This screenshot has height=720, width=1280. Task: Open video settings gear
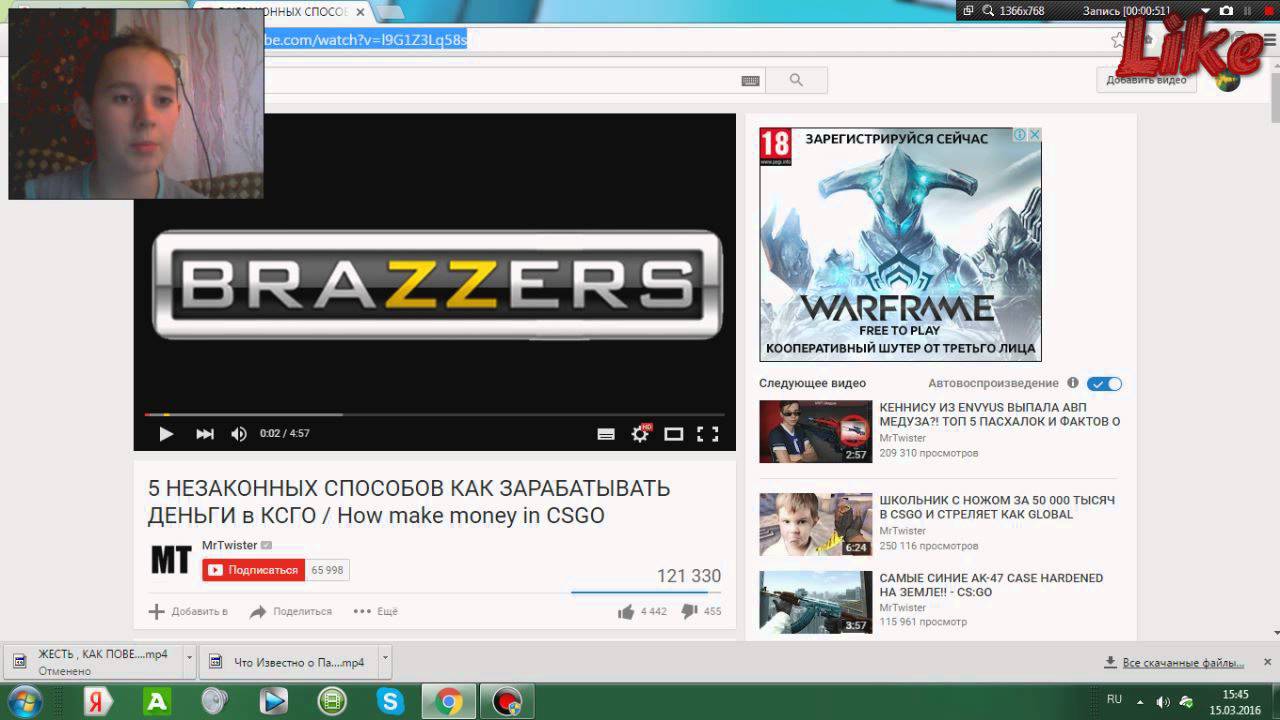[x=640, y=434]
